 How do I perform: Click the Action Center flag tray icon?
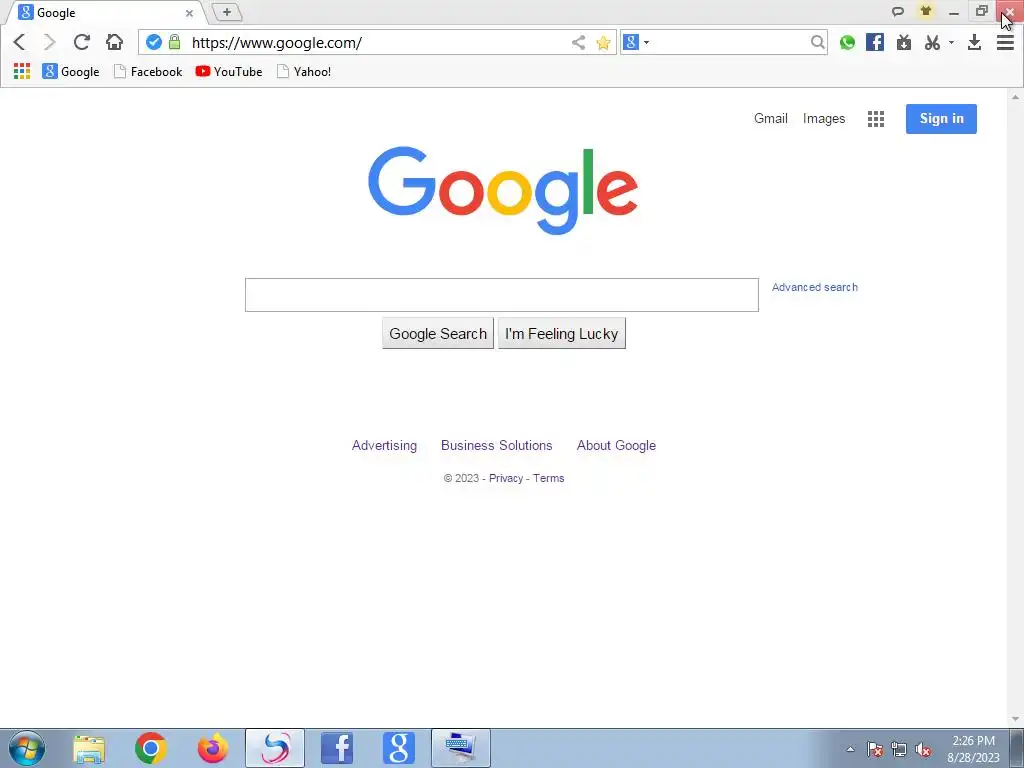875,750
